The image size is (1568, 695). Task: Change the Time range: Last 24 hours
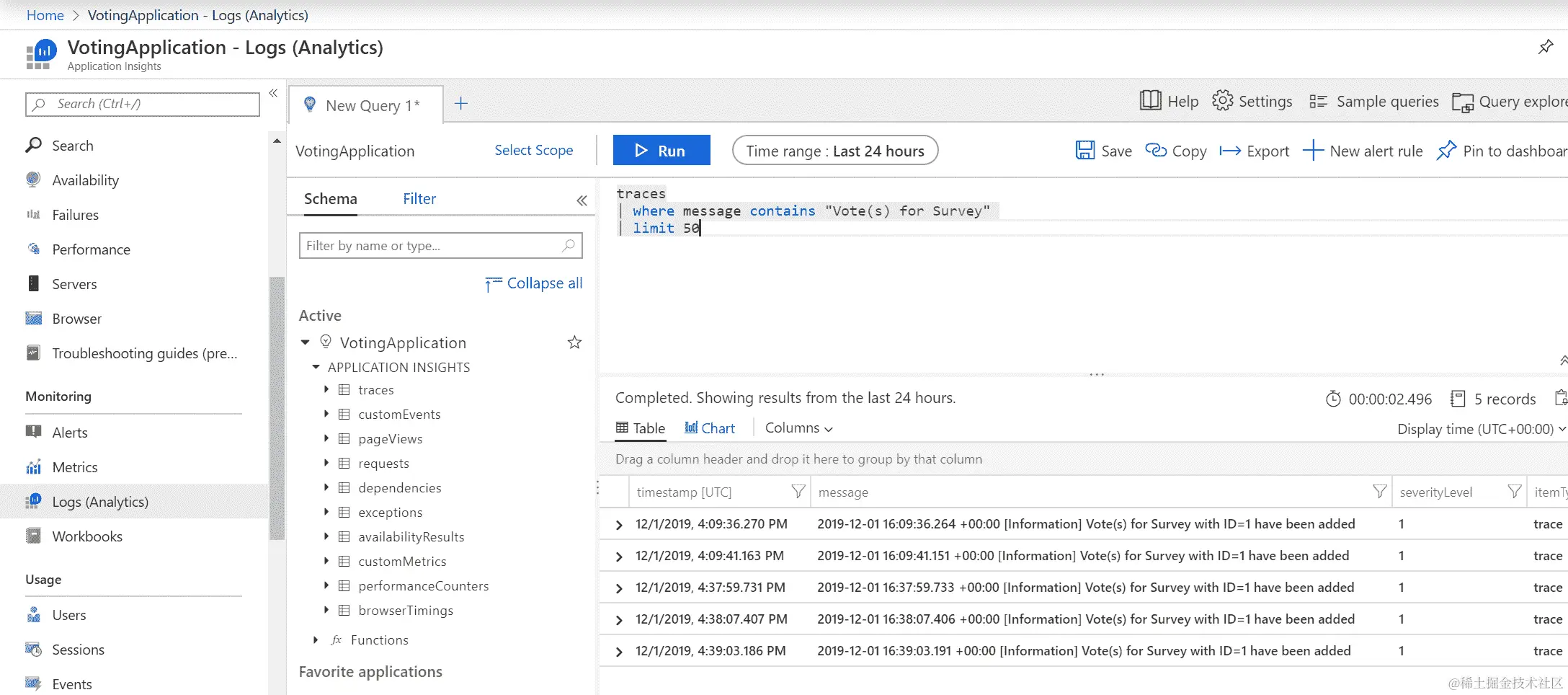tap(835, 151)
